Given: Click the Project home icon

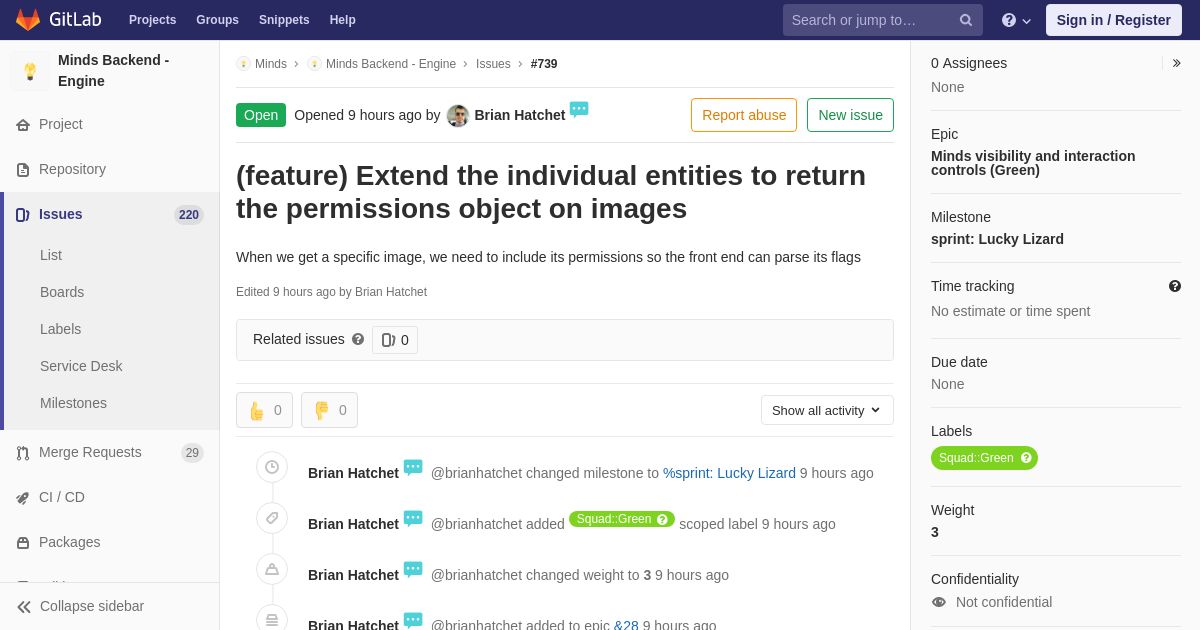Looking at the screenshot, I should [x=23, y=125].
